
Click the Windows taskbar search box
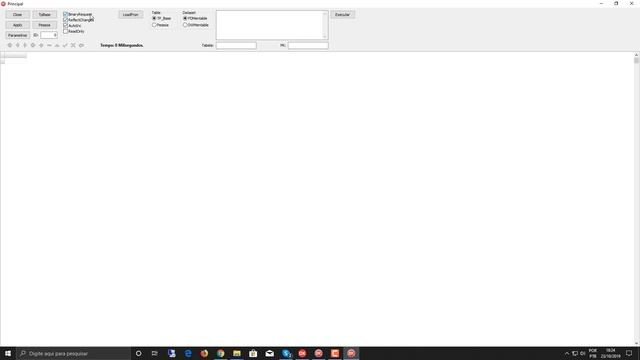click(73, 353)
